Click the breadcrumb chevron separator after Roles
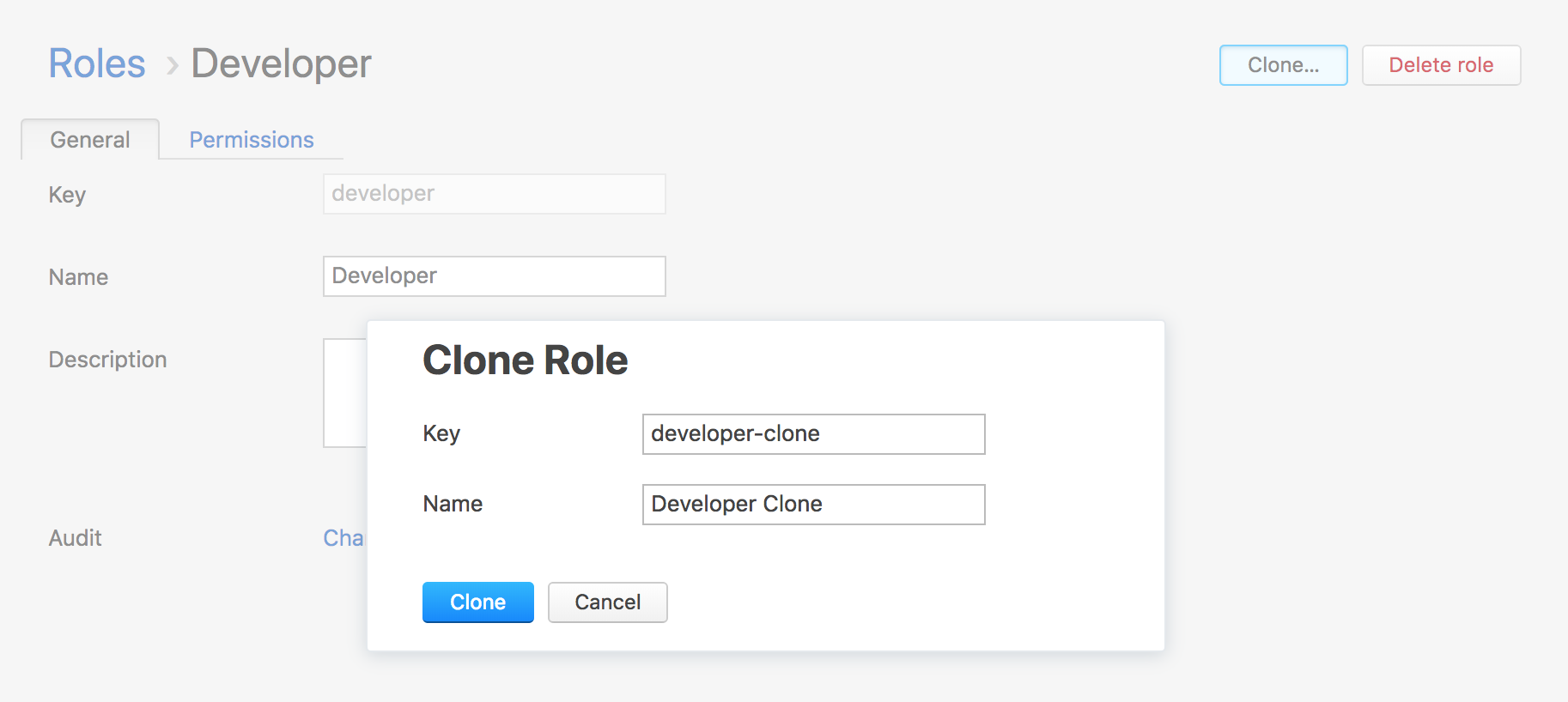 [172, 65]
